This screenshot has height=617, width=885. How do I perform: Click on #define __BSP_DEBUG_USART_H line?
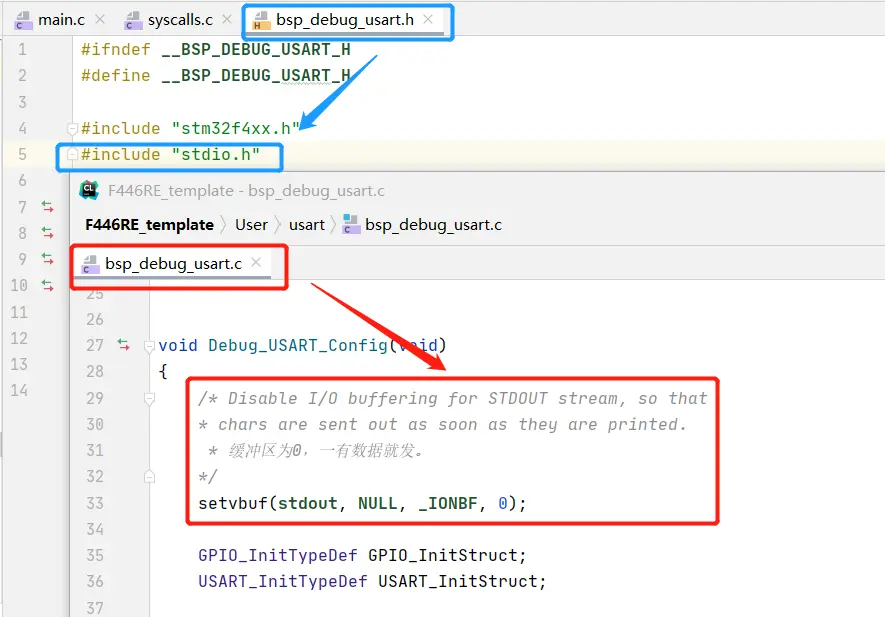[216, 76]
